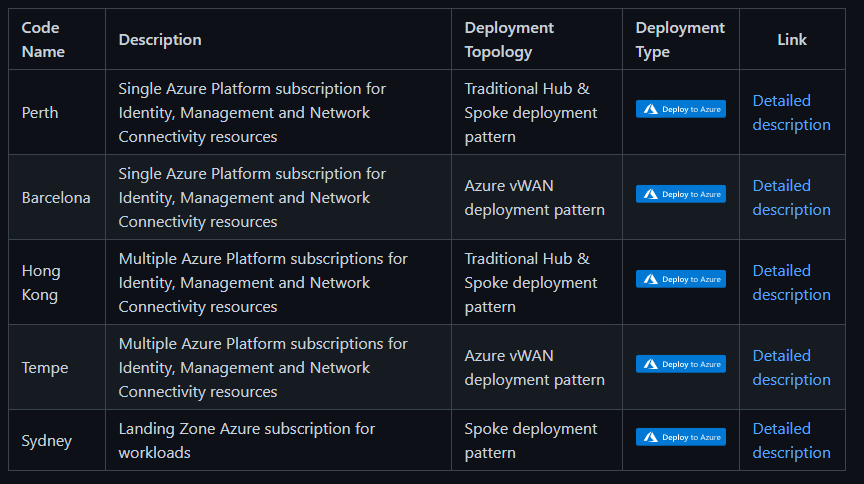Screen dimensions: 864x484
Task: Click the Link column header
Action: 792,39
